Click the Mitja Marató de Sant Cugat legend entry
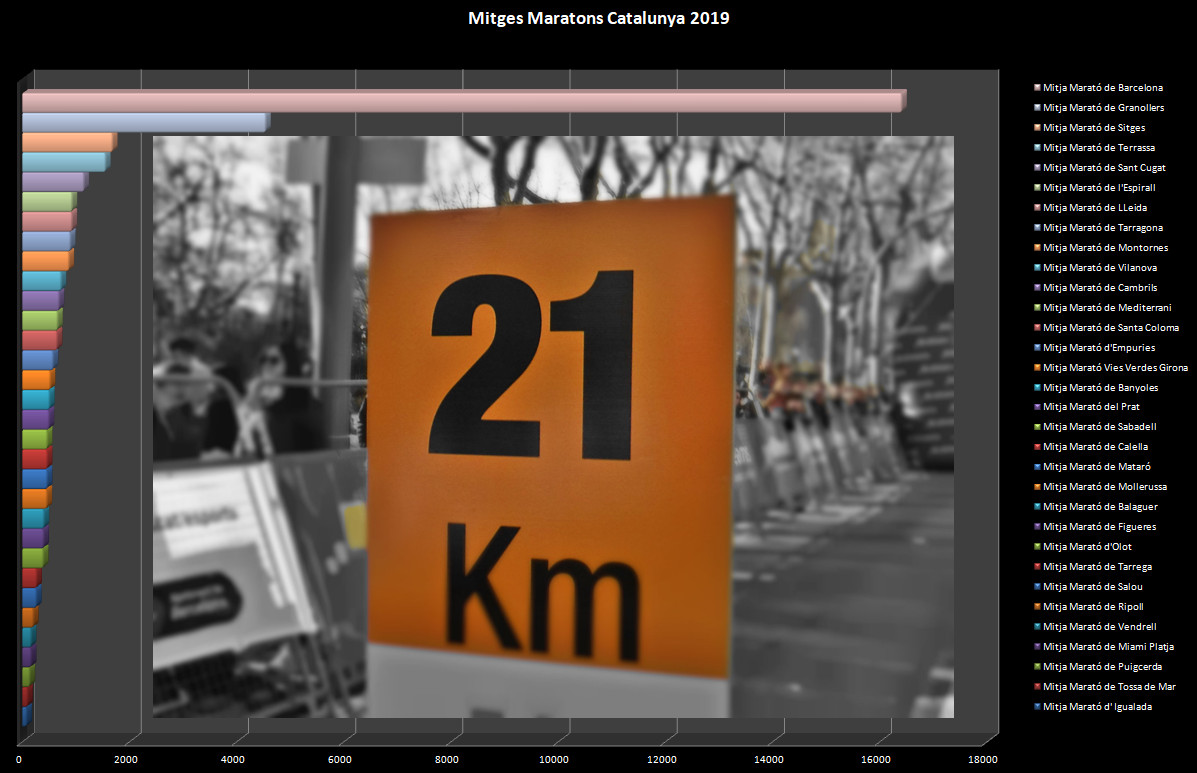1197x773 pixels. 1103,168
